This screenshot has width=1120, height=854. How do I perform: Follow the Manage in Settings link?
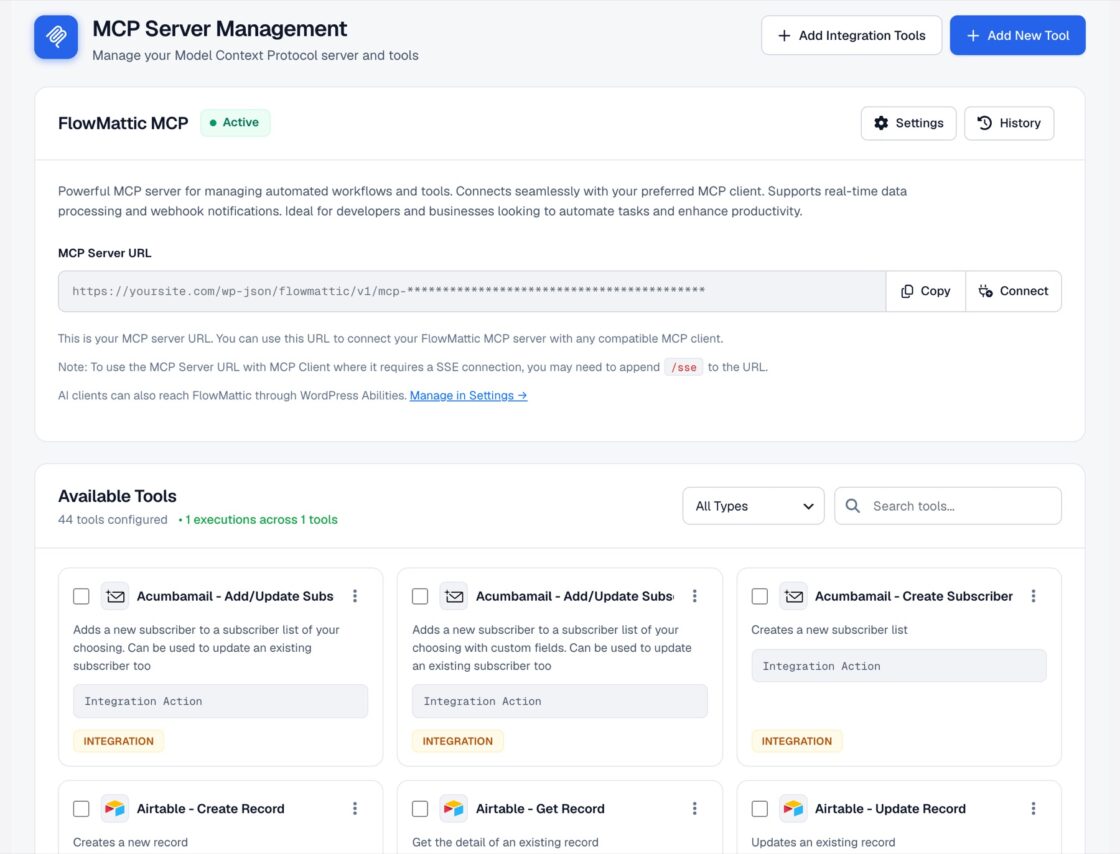coord(469,396)
